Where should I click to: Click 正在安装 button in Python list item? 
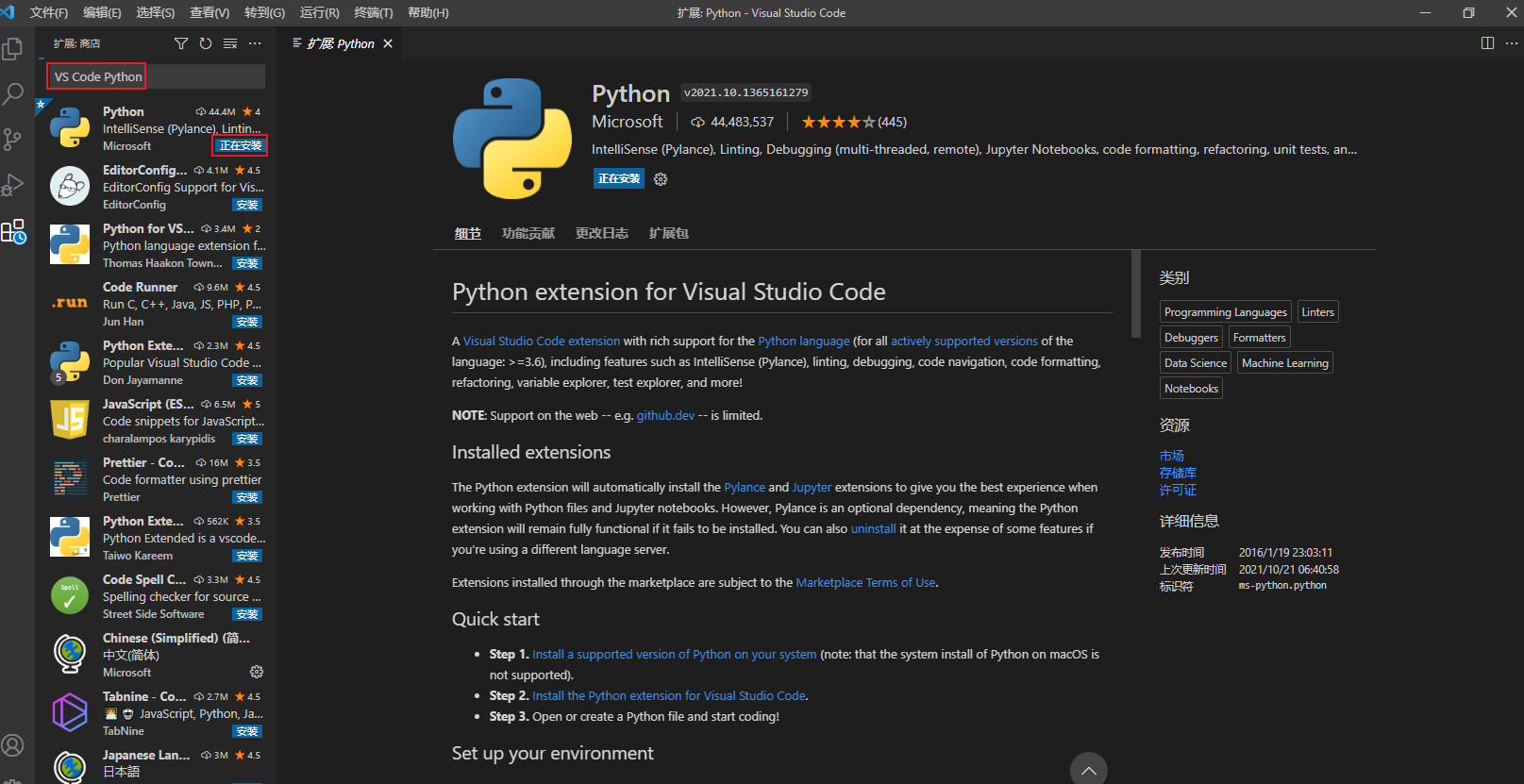241,145
